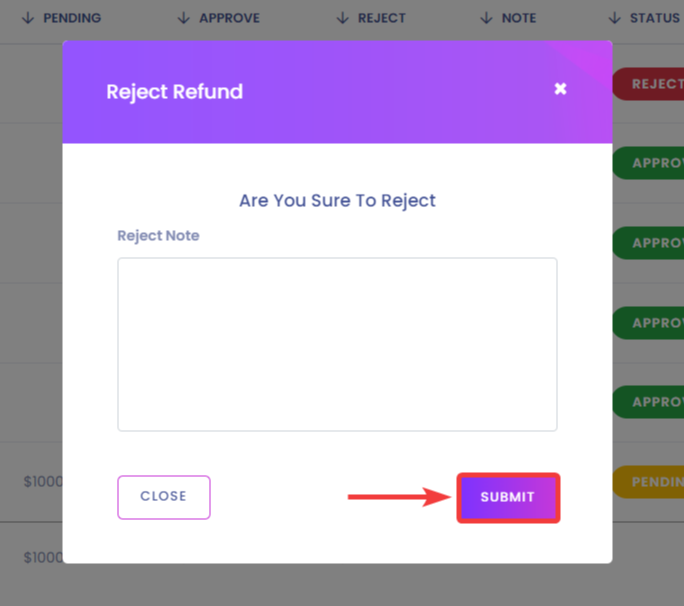Click the yellow Pending status badge
684x606 pixels.
point(648,482)
